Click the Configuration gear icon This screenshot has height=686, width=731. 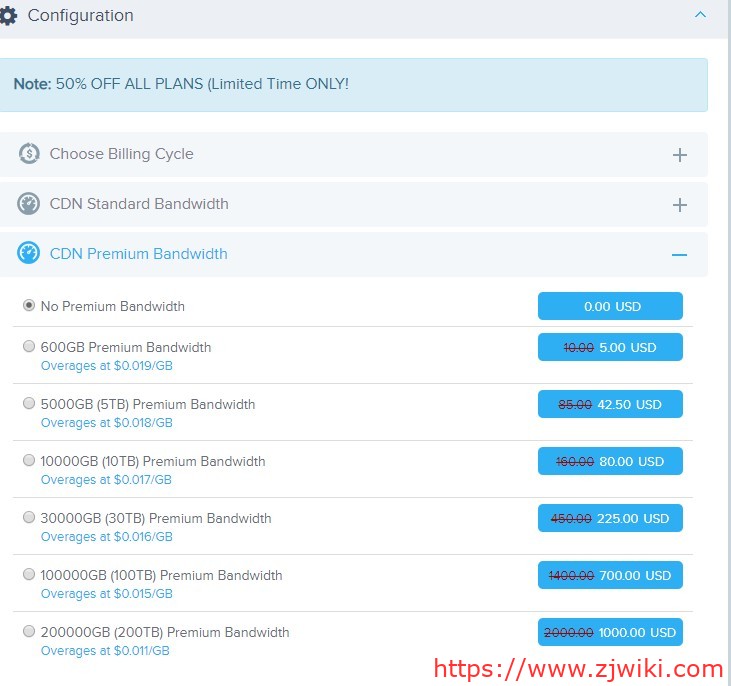[x=7, y=16]
